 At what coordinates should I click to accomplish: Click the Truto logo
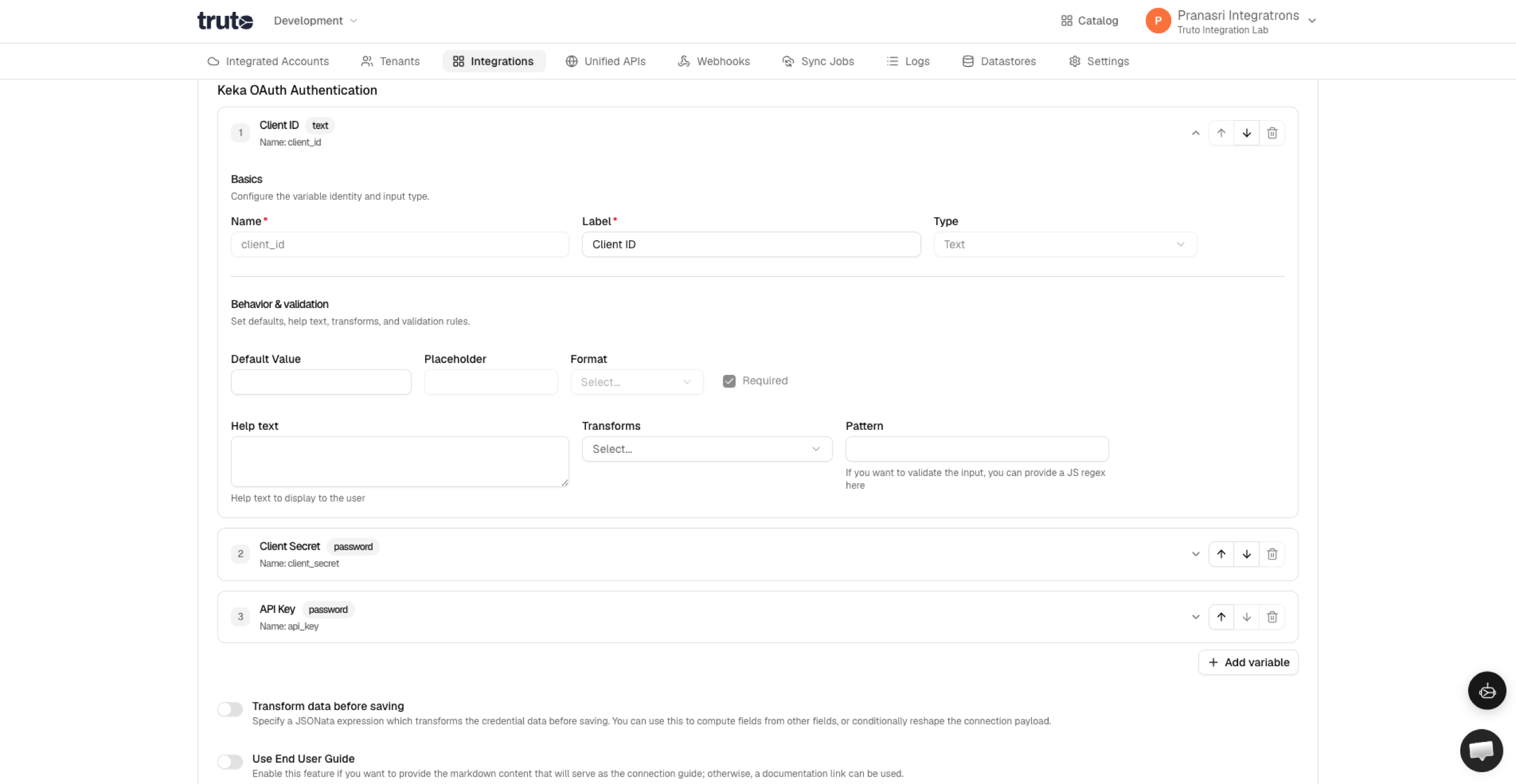225,21
